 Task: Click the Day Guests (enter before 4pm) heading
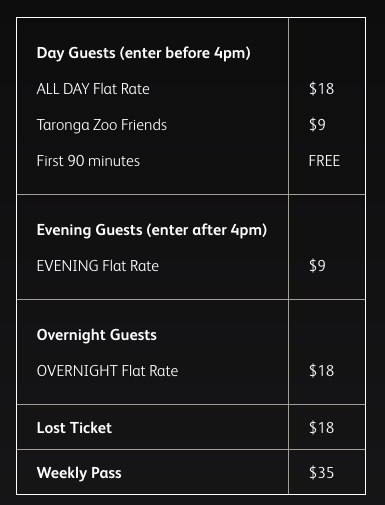pyautogui.click(x=143, y=53)
